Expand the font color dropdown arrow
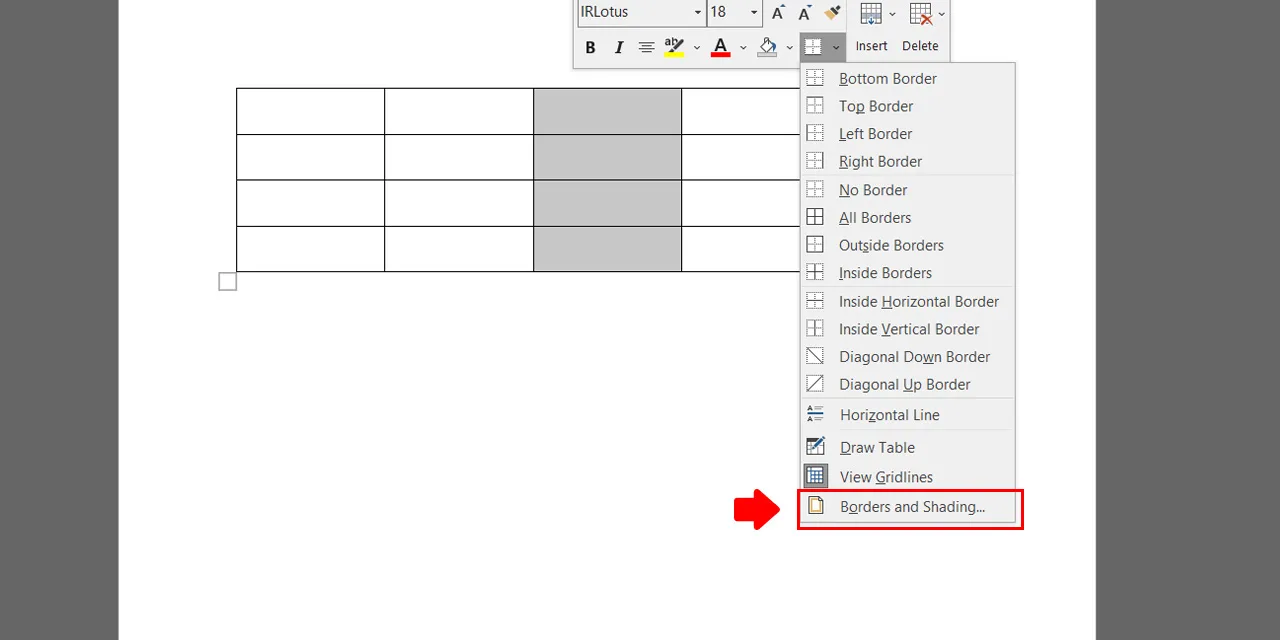 [743, 47]
